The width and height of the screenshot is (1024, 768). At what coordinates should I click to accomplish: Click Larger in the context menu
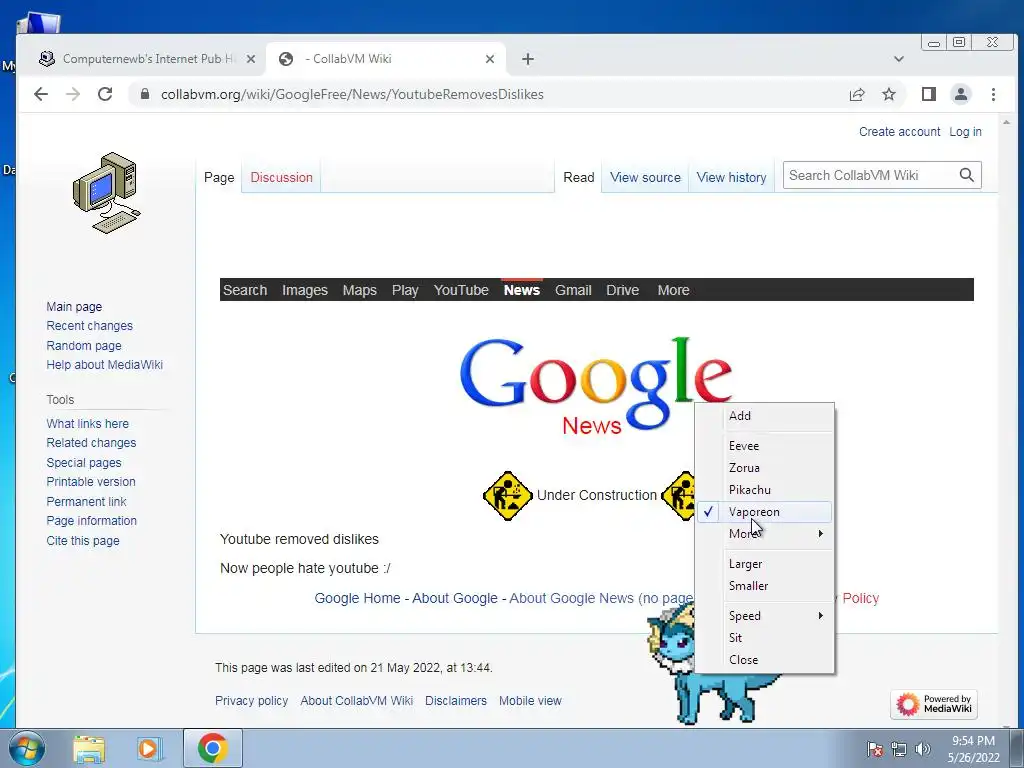[764, 564]
